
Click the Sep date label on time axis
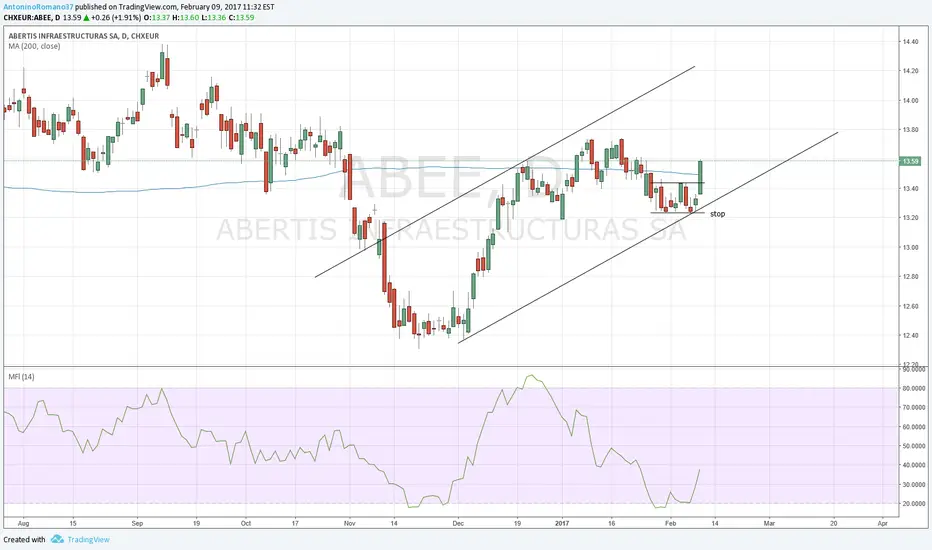click(137, 524)
